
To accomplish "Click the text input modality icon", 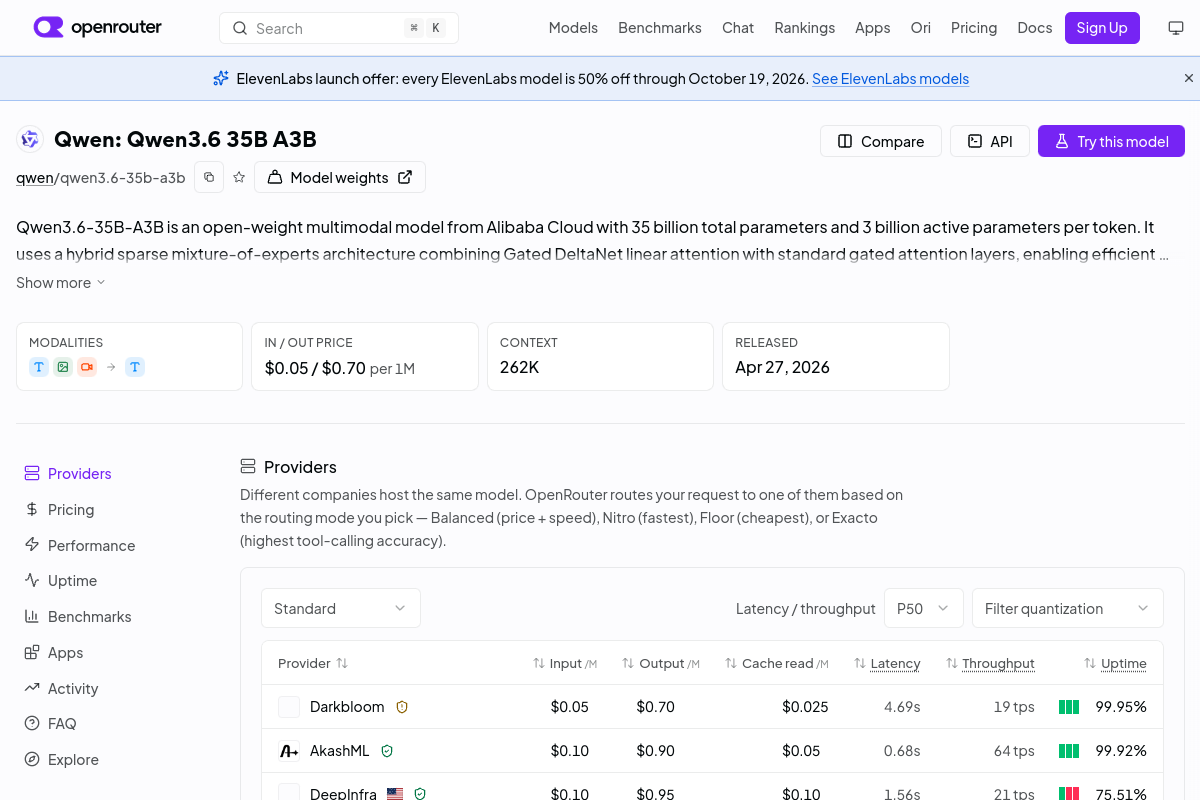I will pos(39,367).
